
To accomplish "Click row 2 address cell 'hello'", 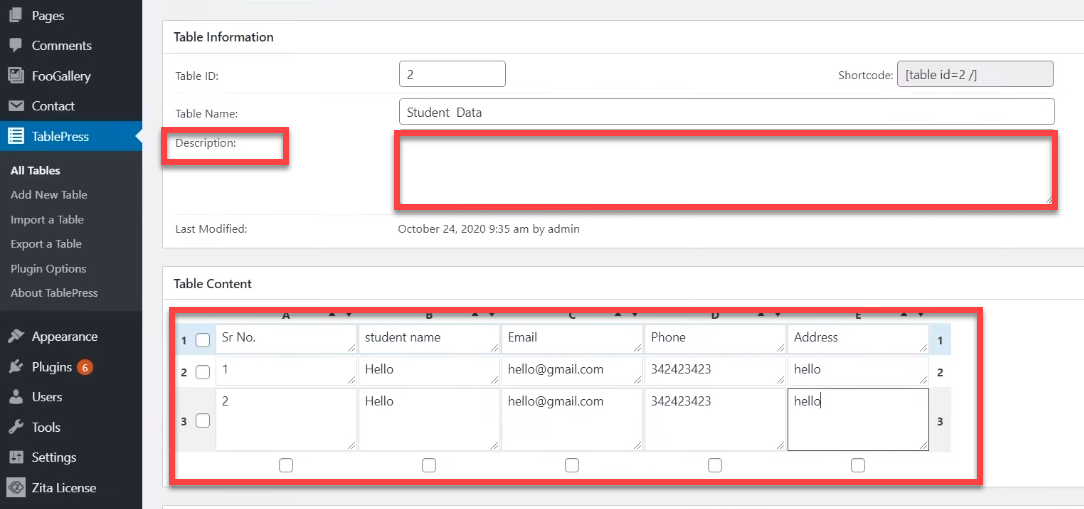I will click(858, 371).
